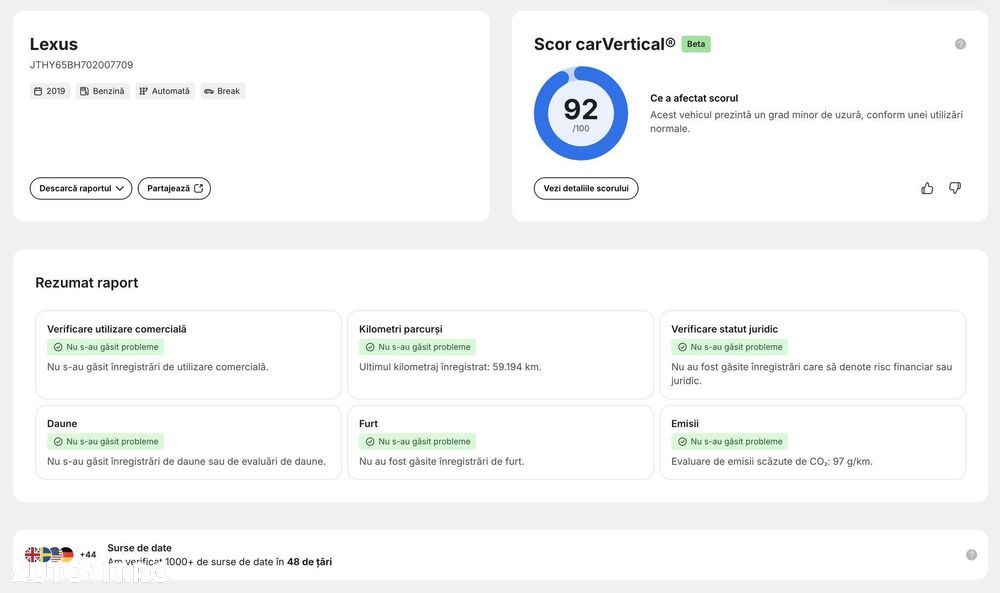
Task: Click the car icon on Break tag
Action: [209, 91]
